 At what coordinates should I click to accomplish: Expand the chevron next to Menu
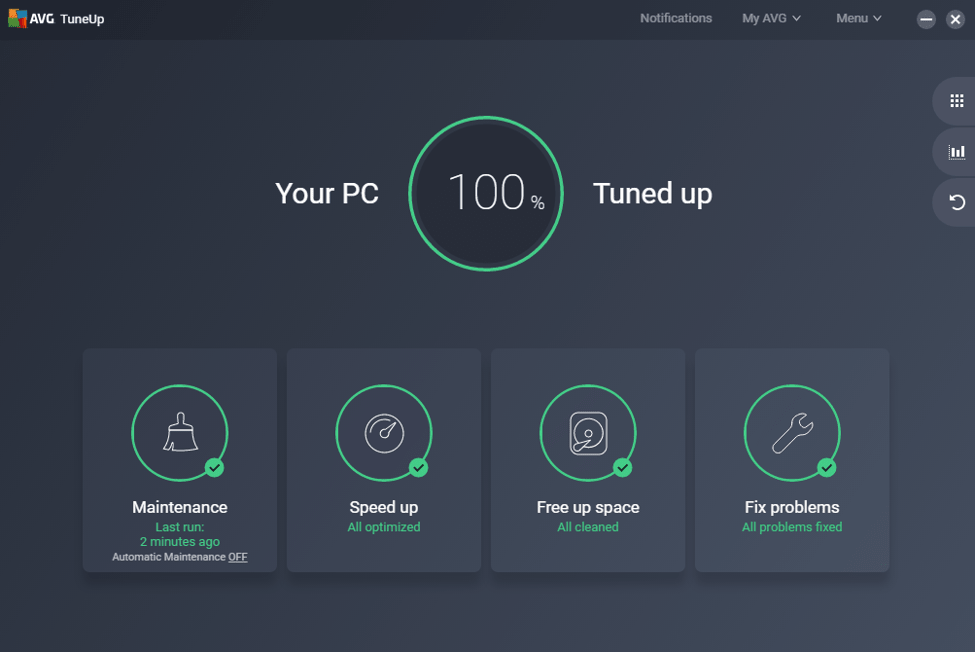(x=879, y=18)
